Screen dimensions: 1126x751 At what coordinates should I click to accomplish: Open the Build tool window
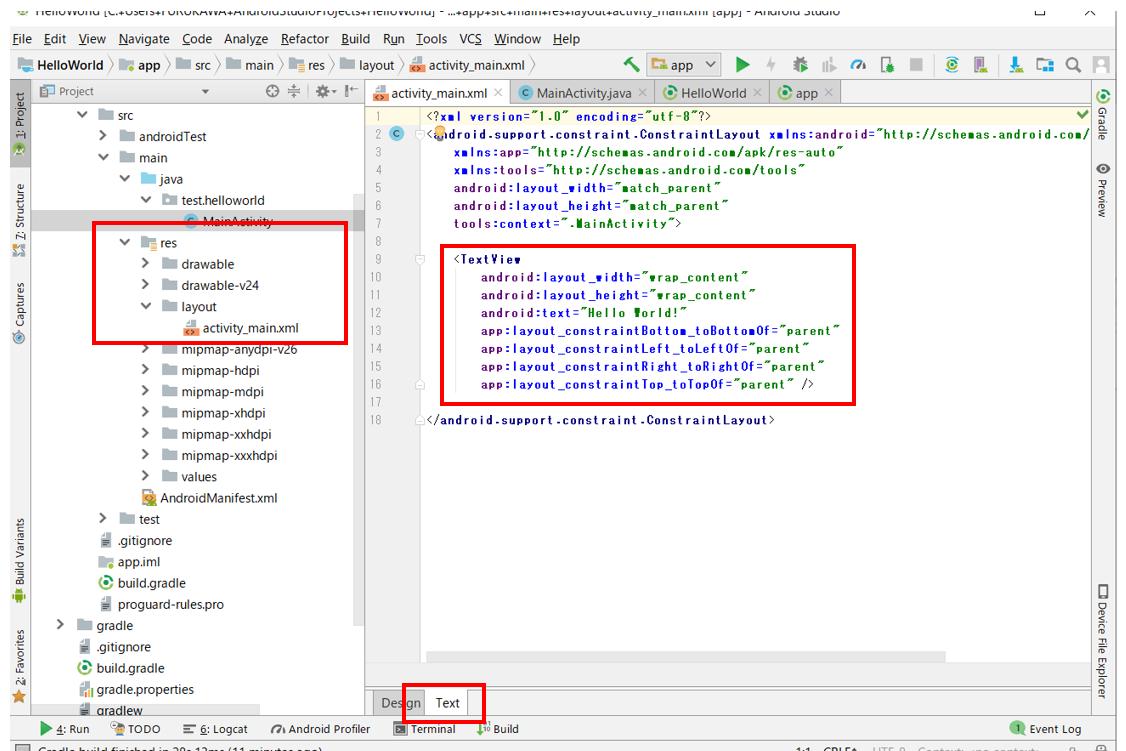pos(498,729)
